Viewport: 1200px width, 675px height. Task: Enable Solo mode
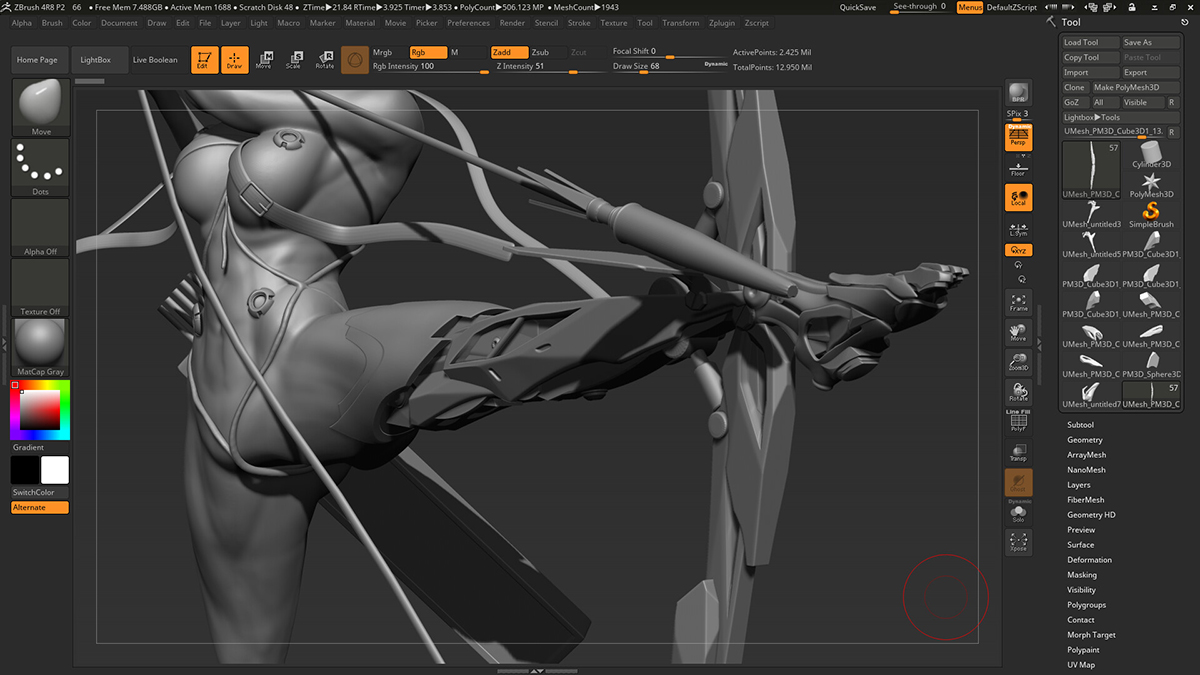pyautogui.click(x=1018, y=513)
